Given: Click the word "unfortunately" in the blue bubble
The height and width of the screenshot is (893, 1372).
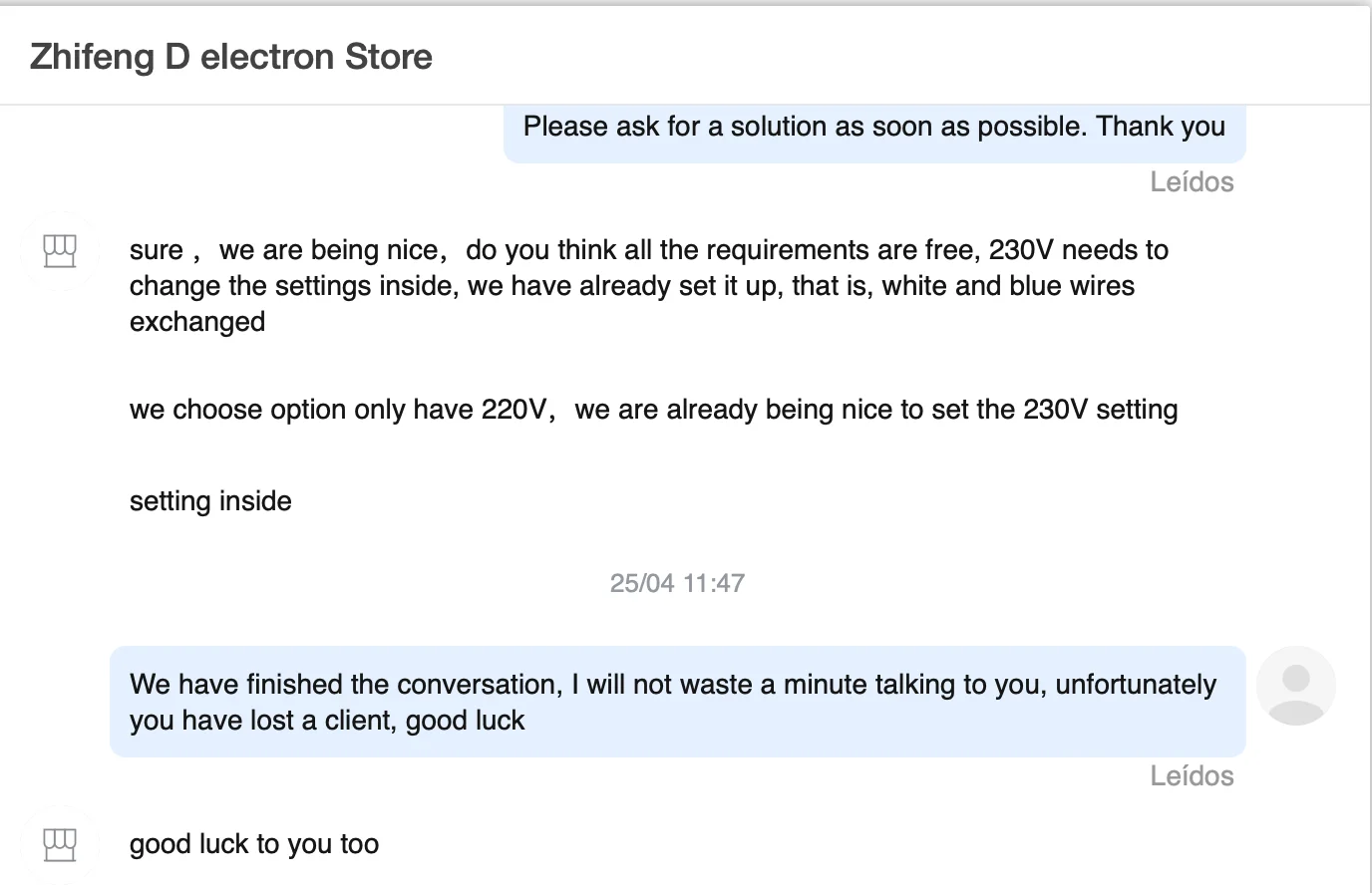Looking at the screenshot, I should click(1136, 685).
